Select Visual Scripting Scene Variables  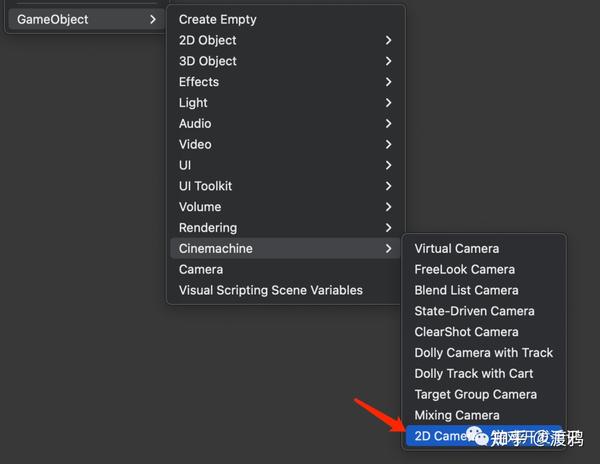pyautogui.click(x=271, y=290)
